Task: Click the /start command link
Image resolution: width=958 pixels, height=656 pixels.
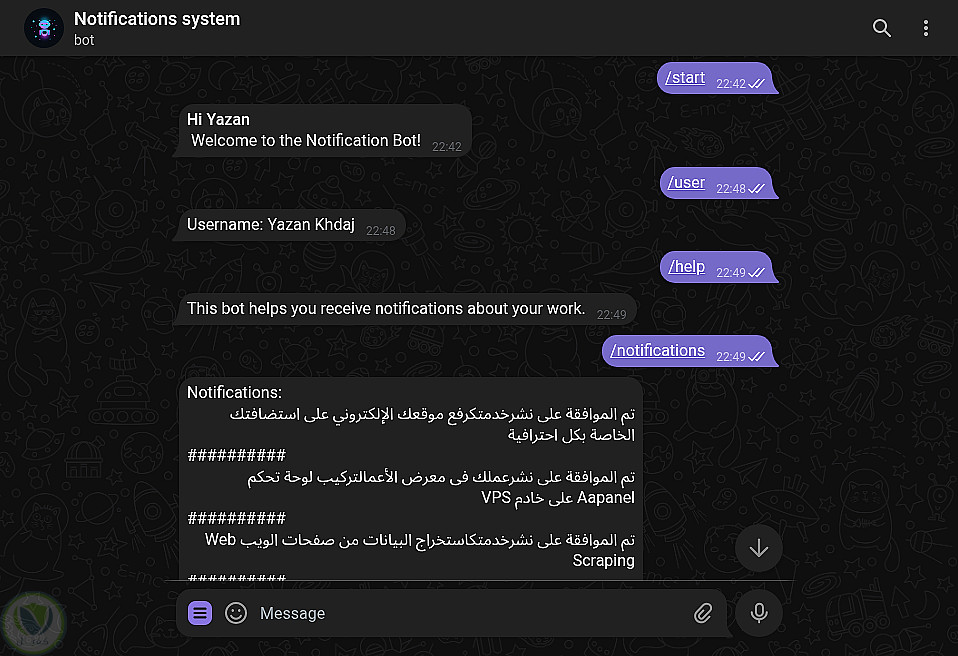Action: (x=686, y=78)
